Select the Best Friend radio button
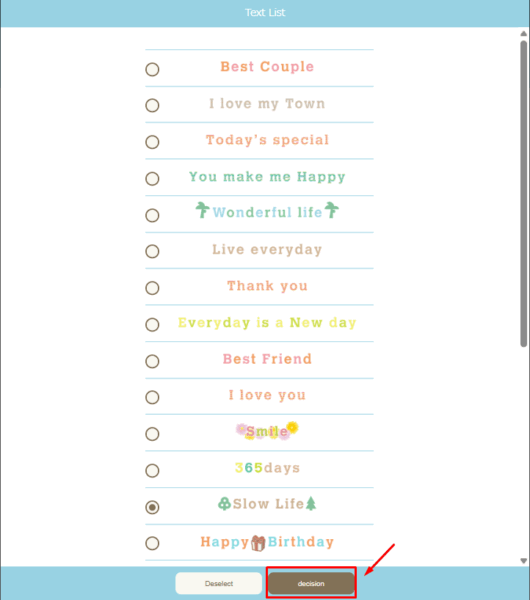 pos(152,361)
